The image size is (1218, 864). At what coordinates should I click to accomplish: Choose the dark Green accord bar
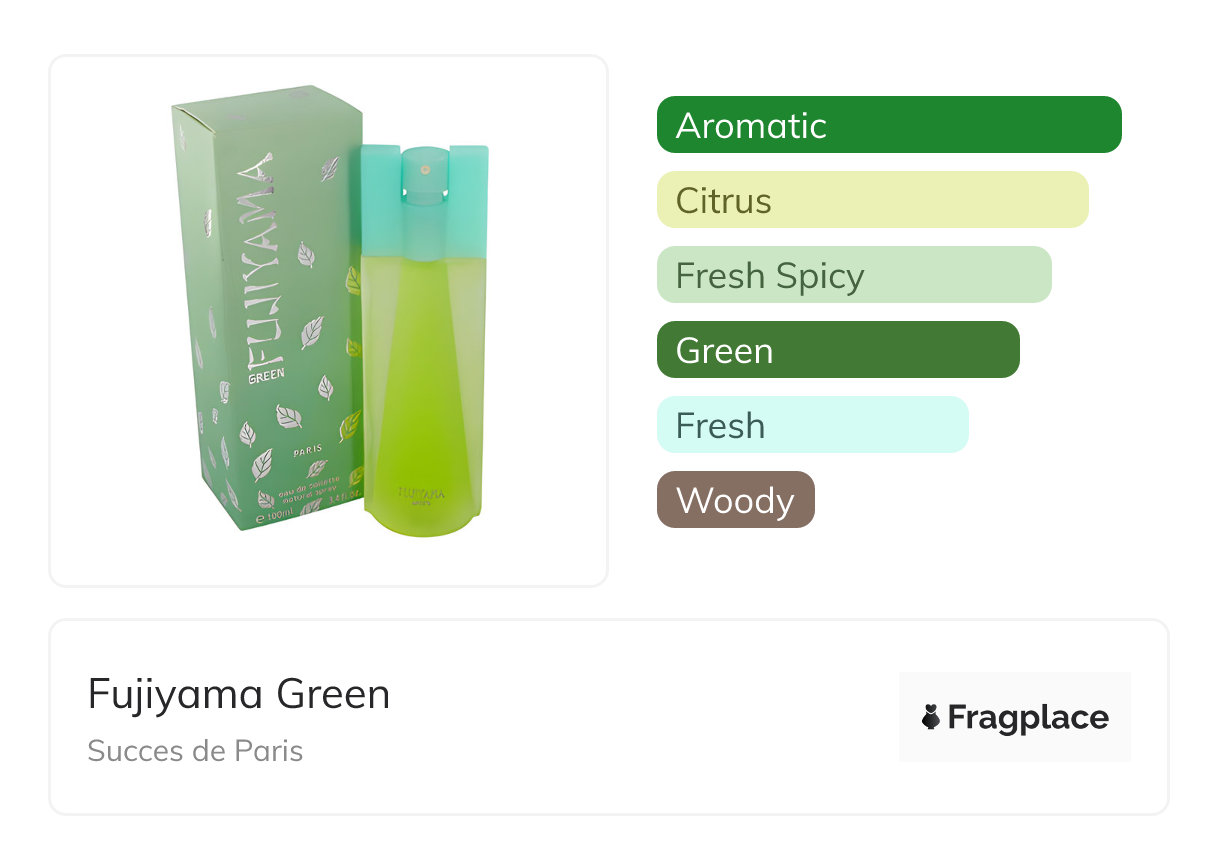(837, 350)
